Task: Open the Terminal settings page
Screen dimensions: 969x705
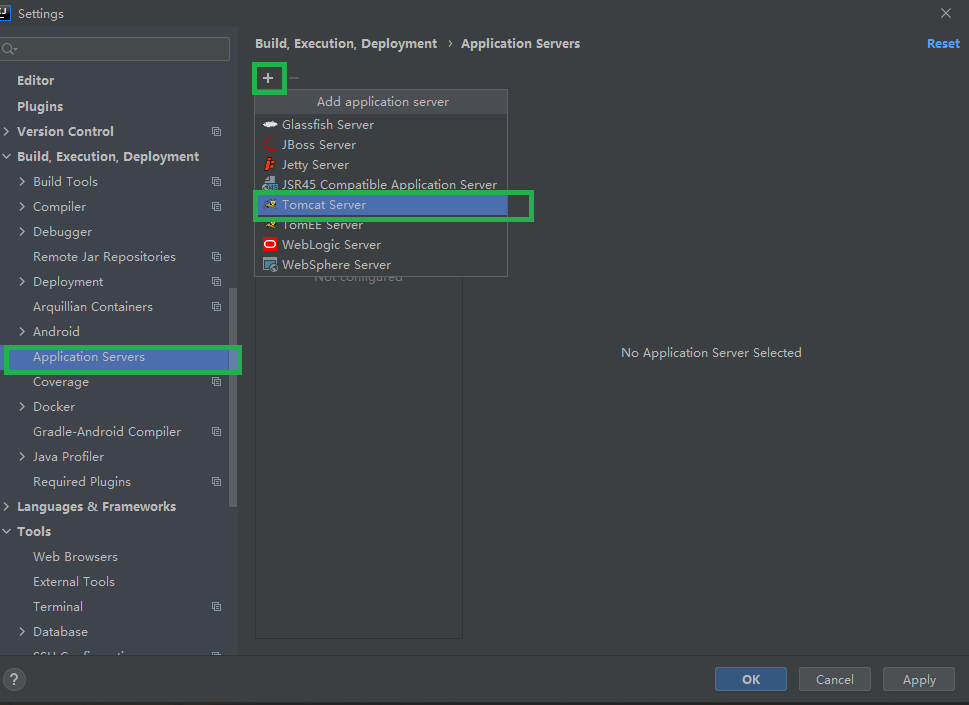Action: coord(58,607)
